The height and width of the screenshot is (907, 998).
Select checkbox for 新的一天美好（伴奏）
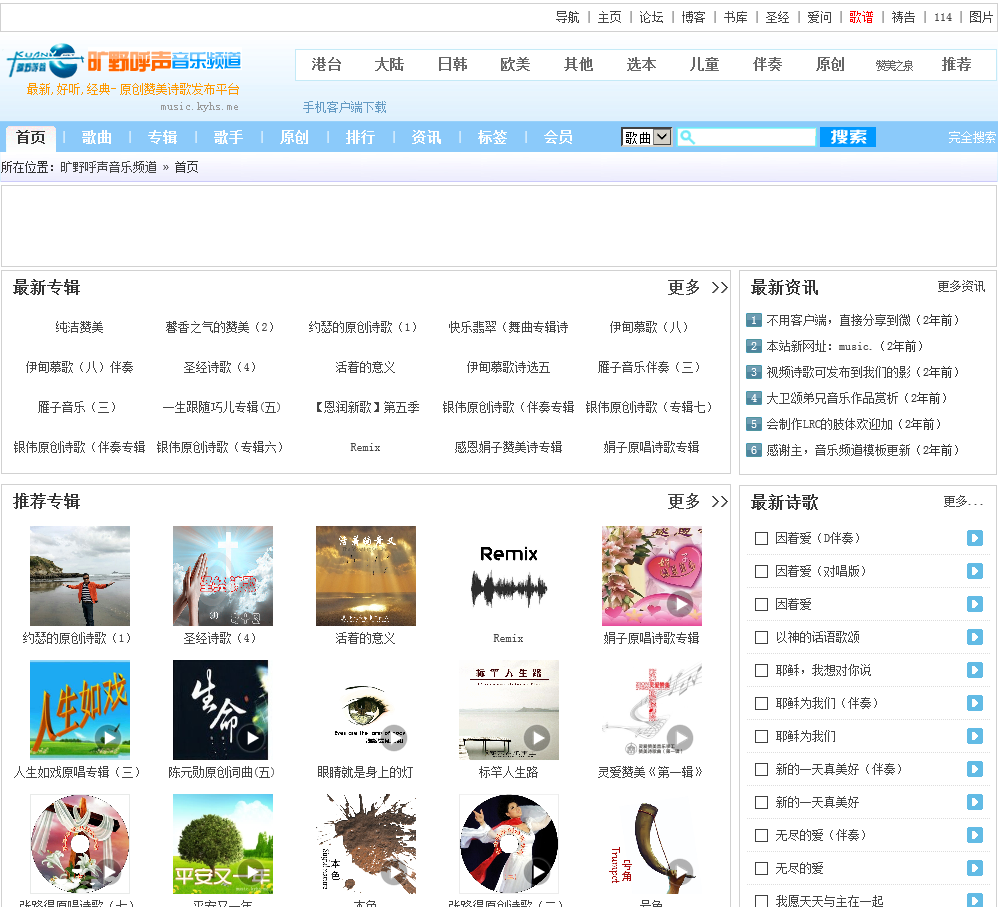(761, 770)
